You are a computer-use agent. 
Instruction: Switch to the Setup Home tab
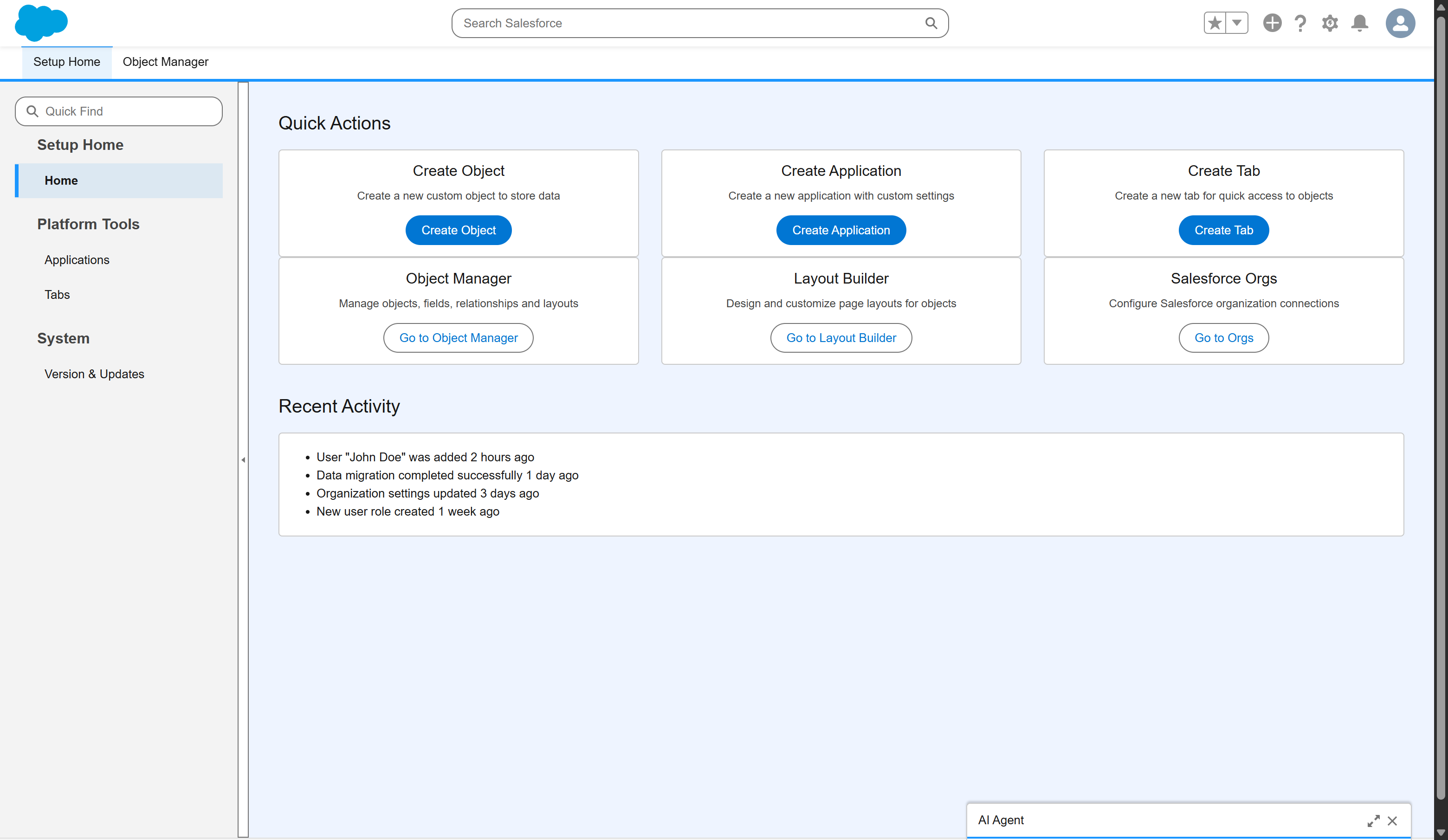pos(67,61)
